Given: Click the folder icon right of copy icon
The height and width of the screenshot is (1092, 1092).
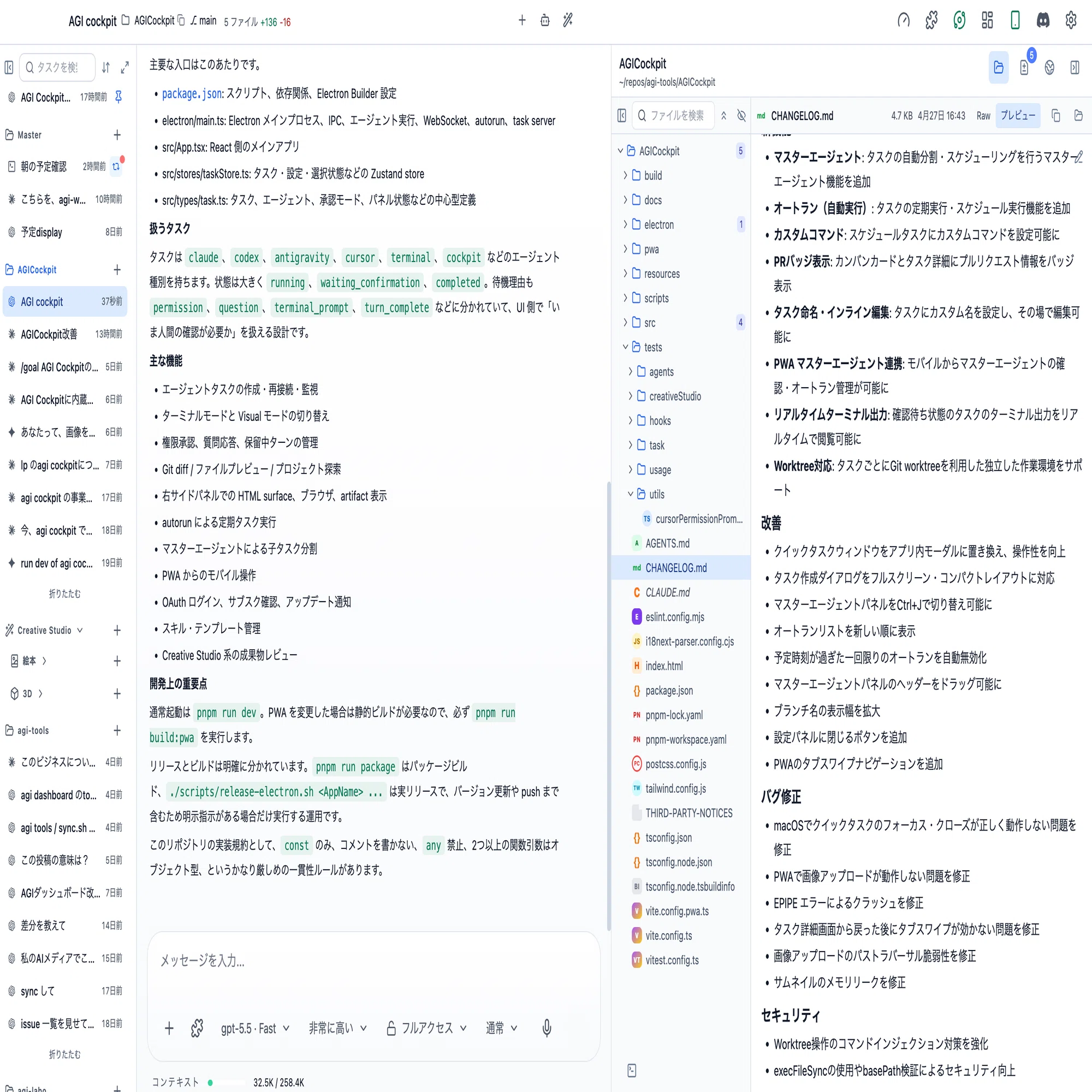Looking at the screenshot, I should tap(1078, 116).
